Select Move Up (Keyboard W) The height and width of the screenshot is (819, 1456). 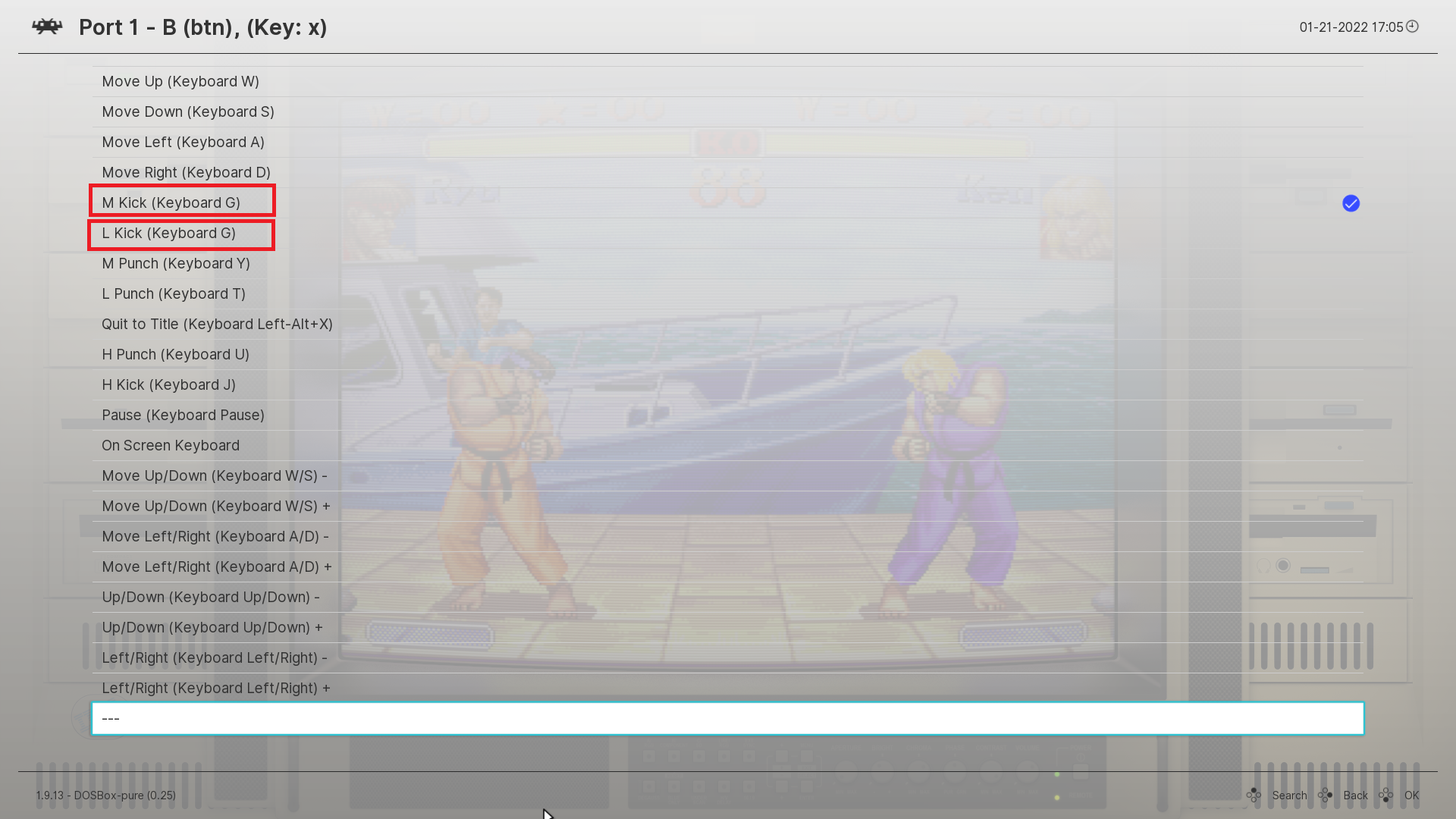[180, 81]
